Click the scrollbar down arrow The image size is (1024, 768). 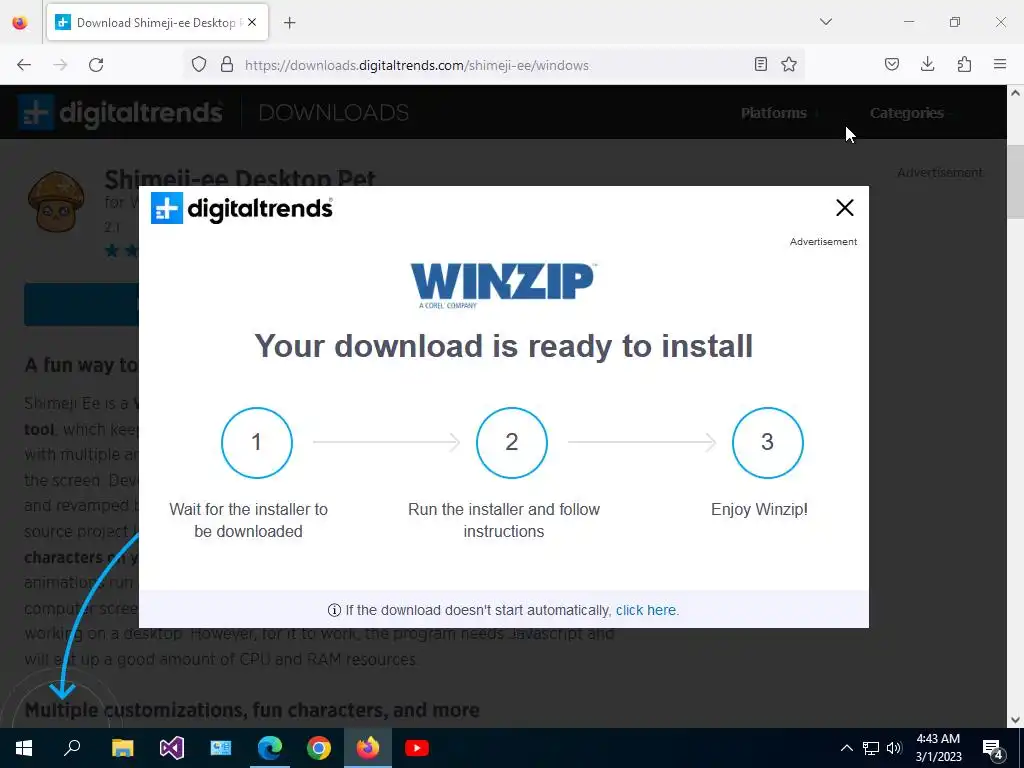click(1015, 720)
